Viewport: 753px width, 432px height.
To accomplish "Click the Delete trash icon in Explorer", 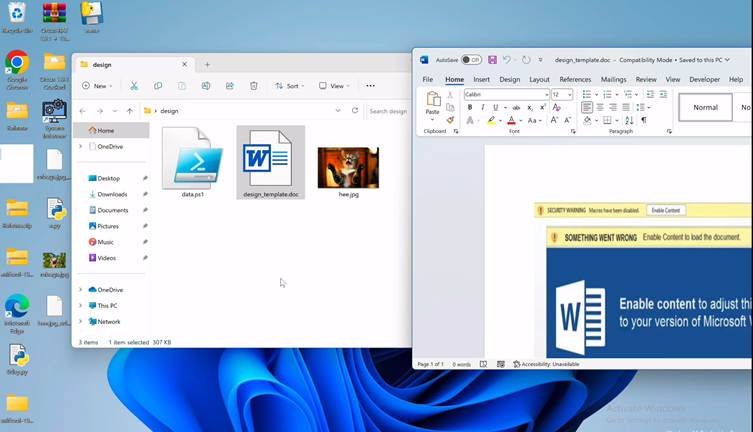I will click(x=254, y=86).
